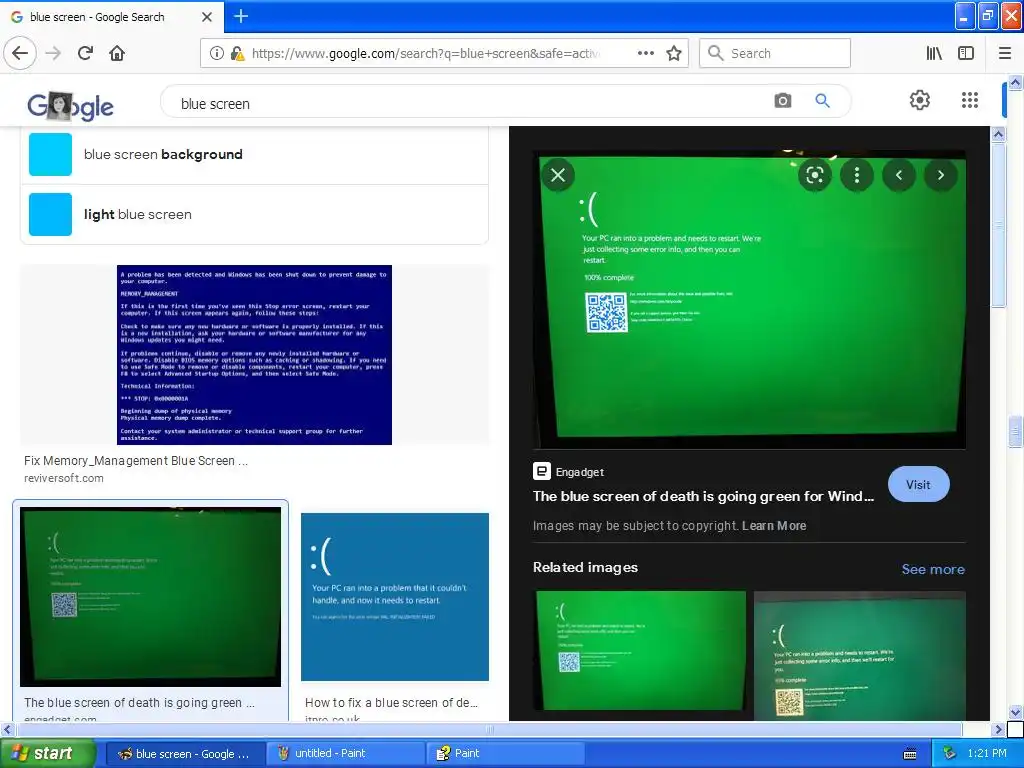Toggle the browser sidebar icon
This screenshot has height=768, width=1024.
tap(966, 54)
